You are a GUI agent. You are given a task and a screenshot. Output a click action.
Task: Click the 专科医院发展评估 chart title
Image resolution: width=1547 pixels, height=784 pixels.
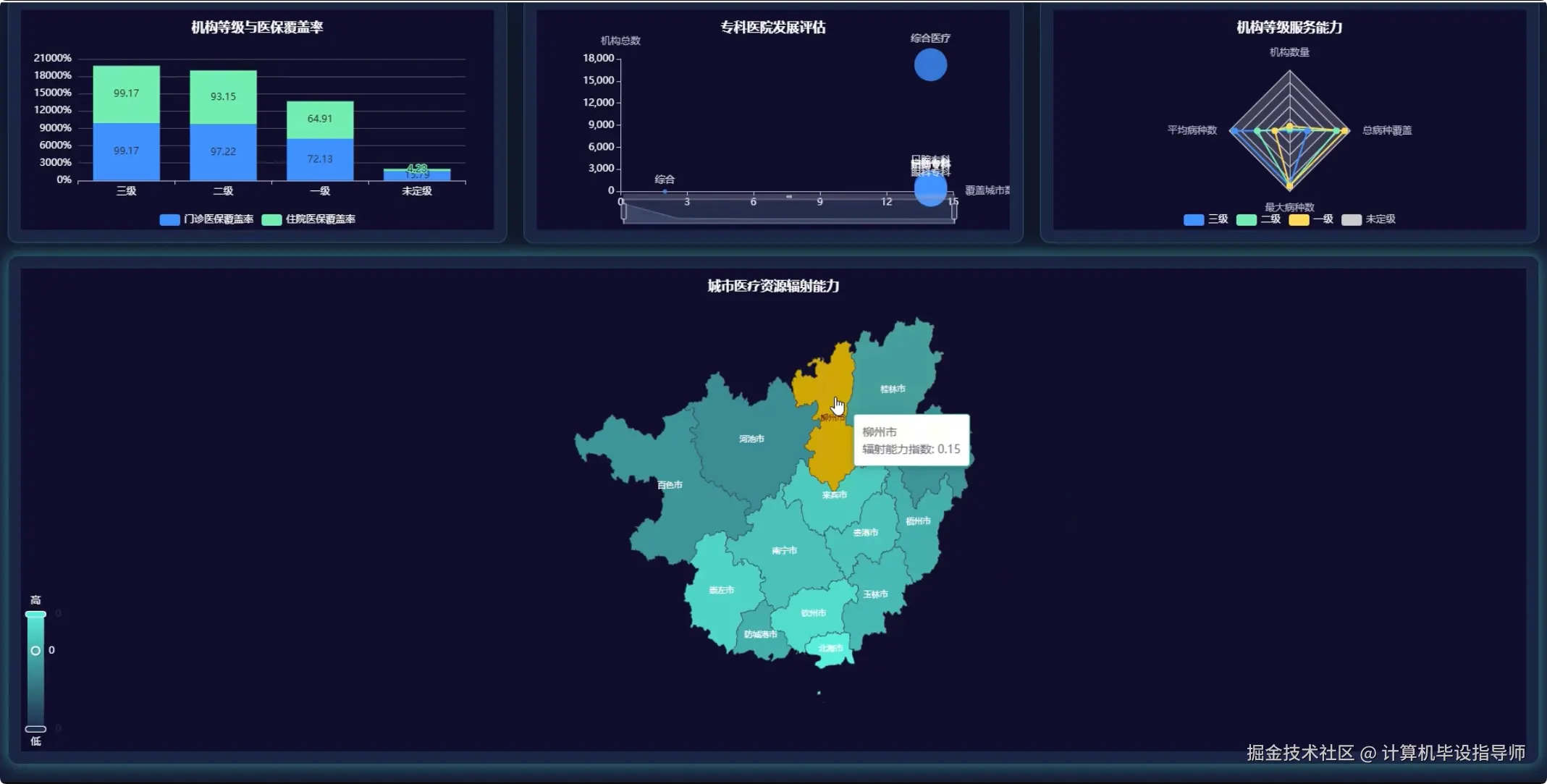[x=772, y=28]
